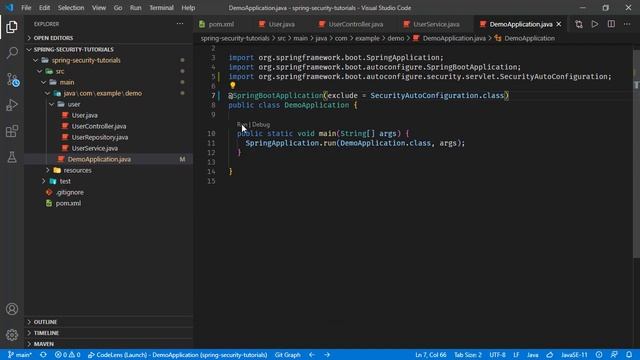Change Tab Size 2 indentation setting
640x360 pixels.
click(x=468, y=355)
